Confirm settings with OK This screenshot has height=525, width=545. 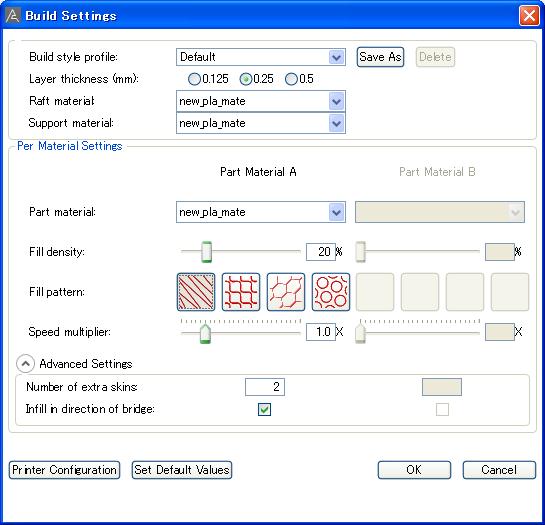tap(414, 470)
